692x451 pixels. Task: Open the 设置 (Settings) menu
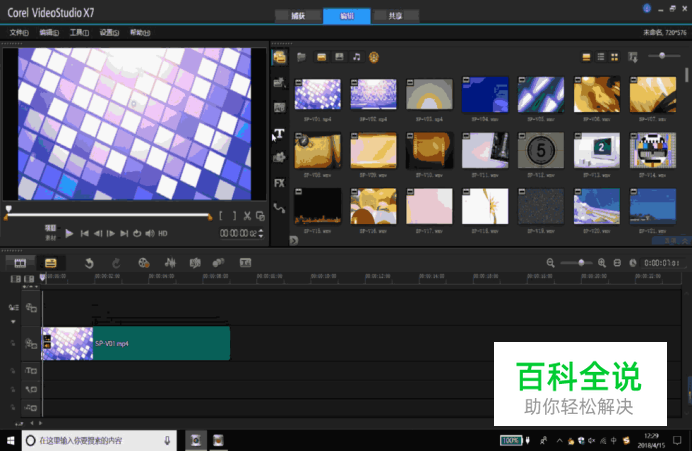pos(109,33)
